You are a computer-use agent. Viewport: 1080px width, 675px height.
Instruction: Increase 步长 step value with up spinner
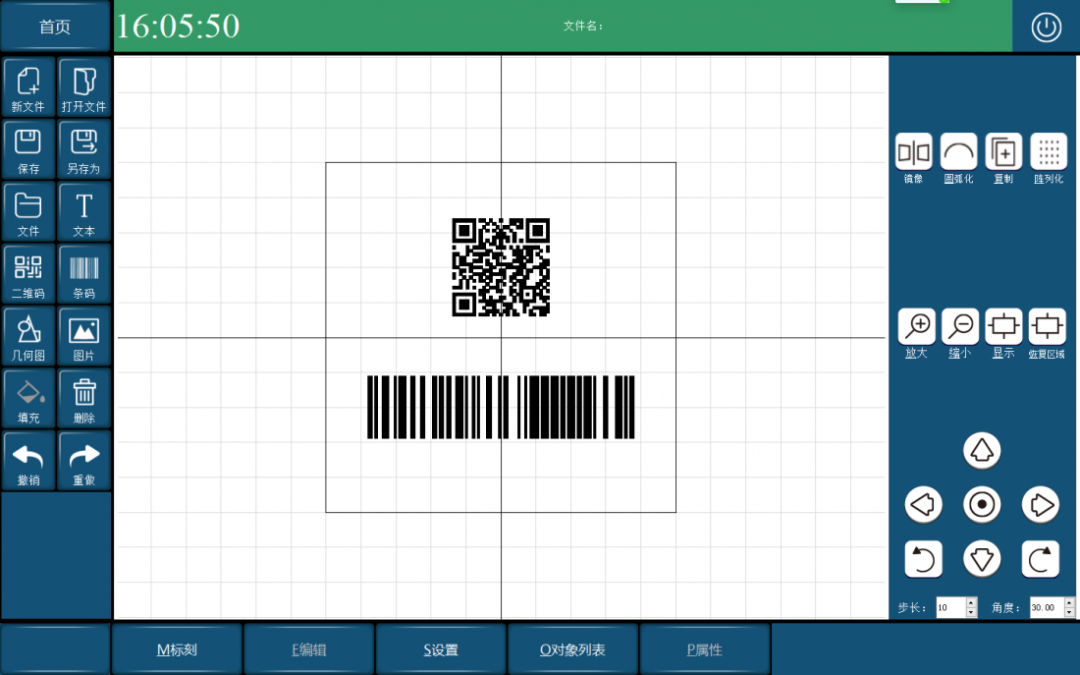[x=971, y=603]
